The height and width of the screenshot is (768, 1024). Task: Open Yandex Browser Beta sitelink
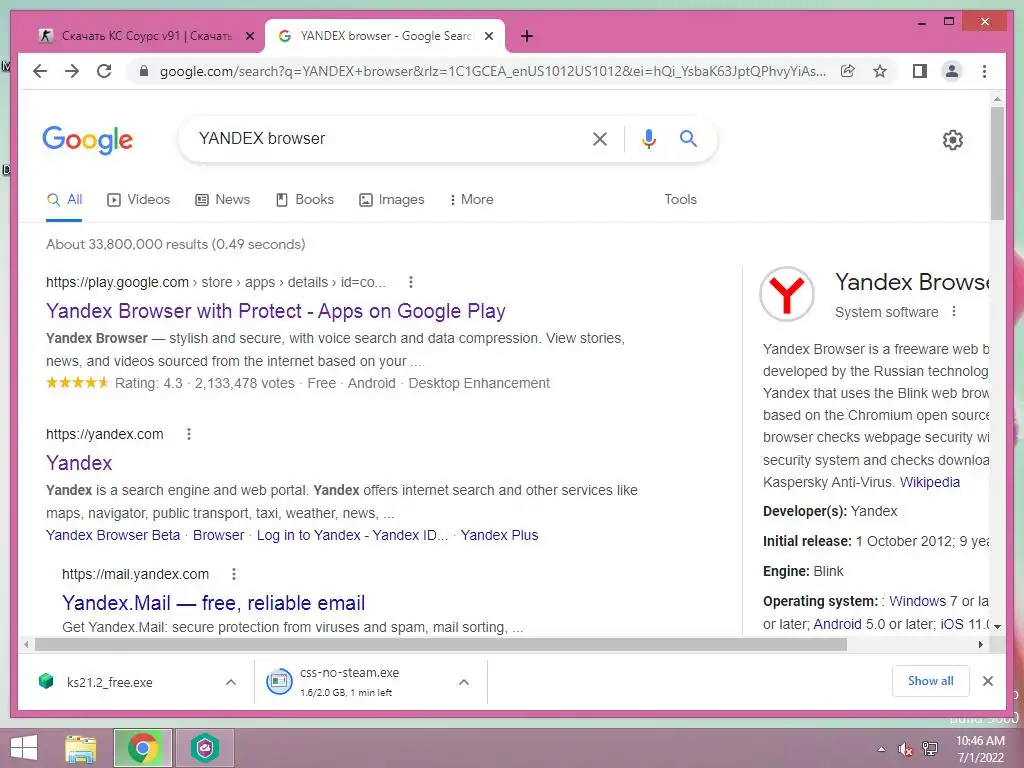coord(113,536)
